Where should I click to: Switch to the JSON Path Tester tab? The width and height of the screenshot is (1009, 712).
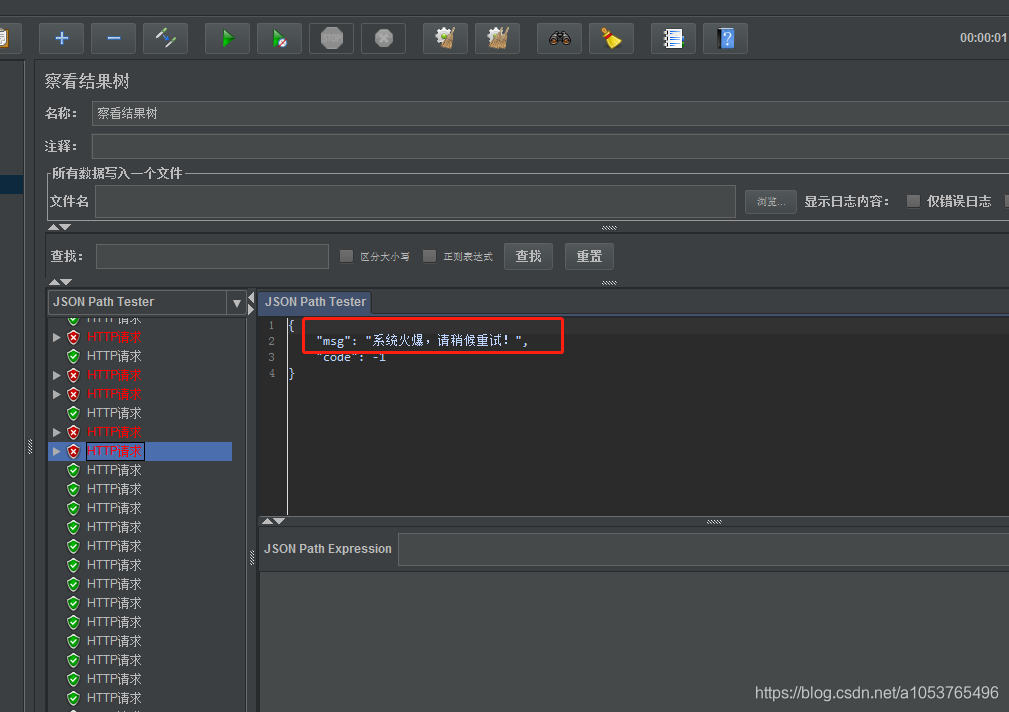(314, 301)
